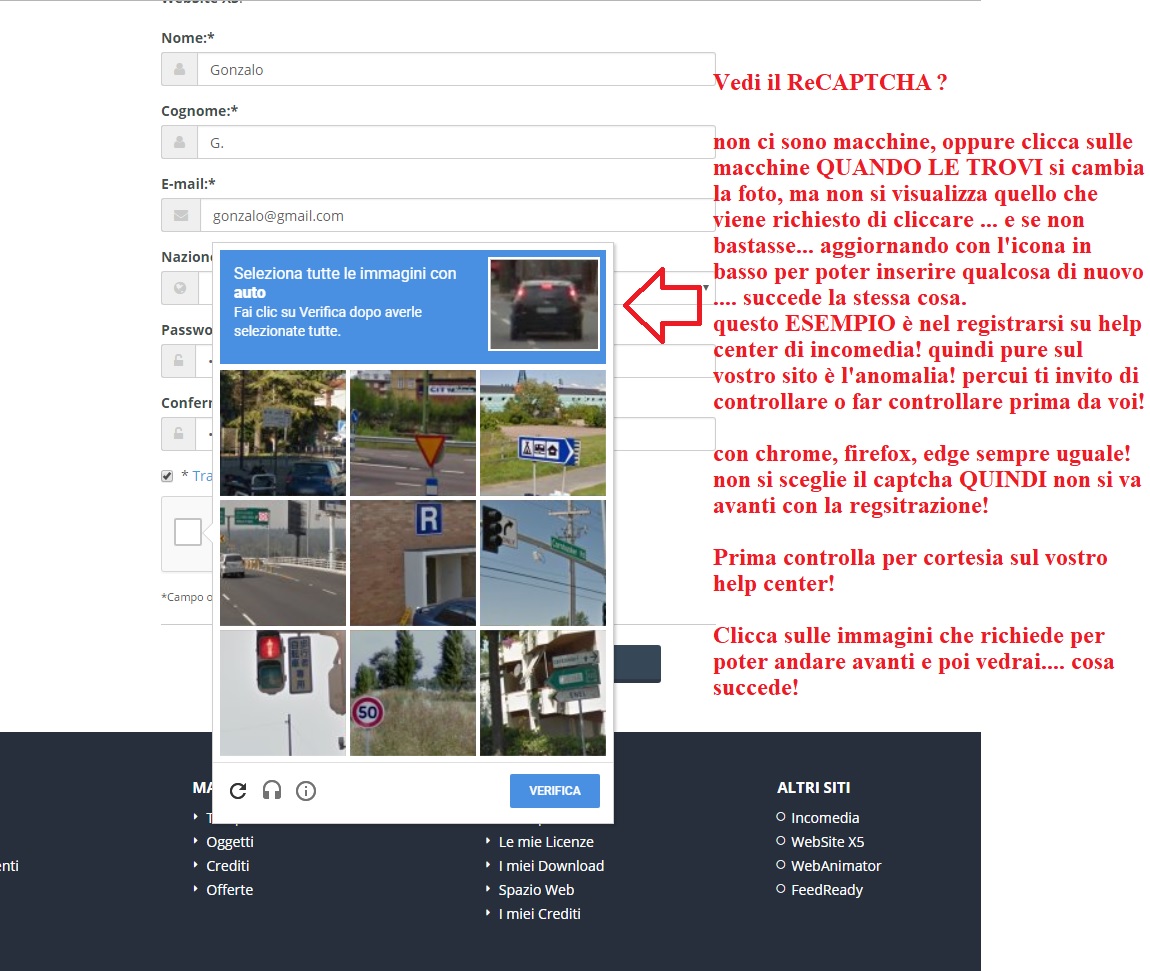Switch to the audio challenge headphones icon
This screenshot has height=971, width=1150.
click(272, 791)
